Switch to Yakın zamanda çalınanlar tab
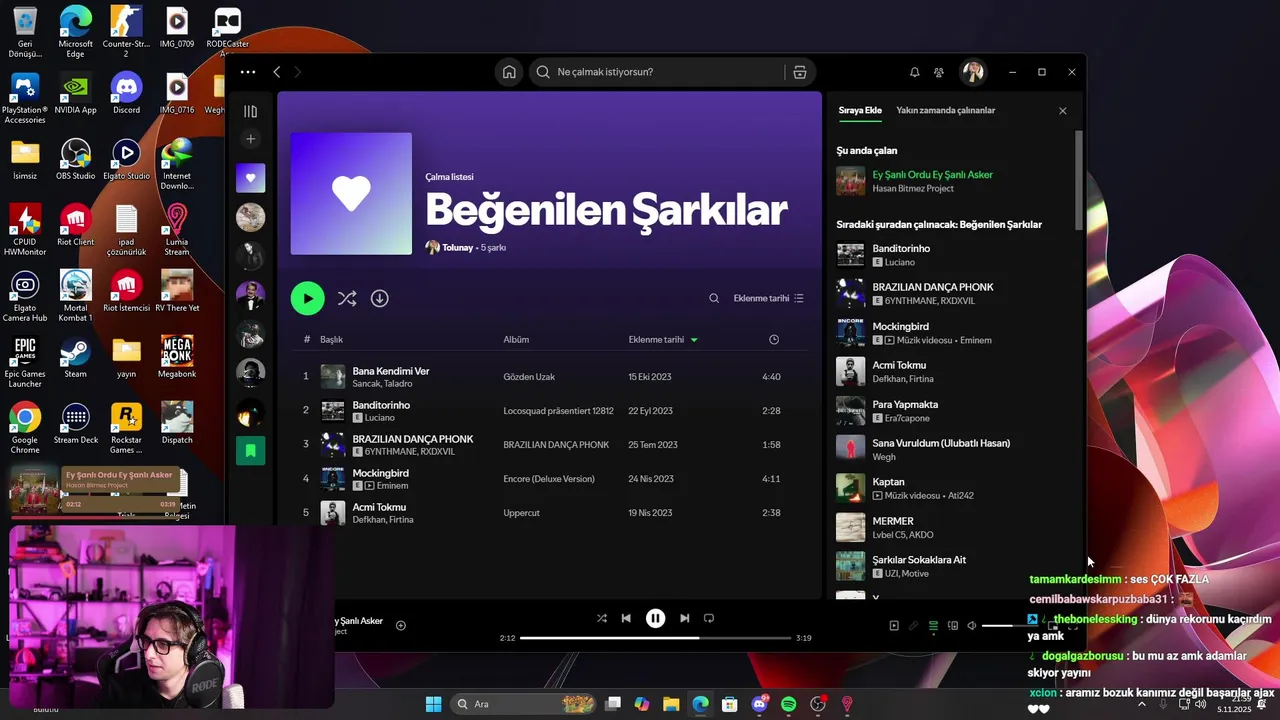The image size is (1280, 720). [945, 110]
